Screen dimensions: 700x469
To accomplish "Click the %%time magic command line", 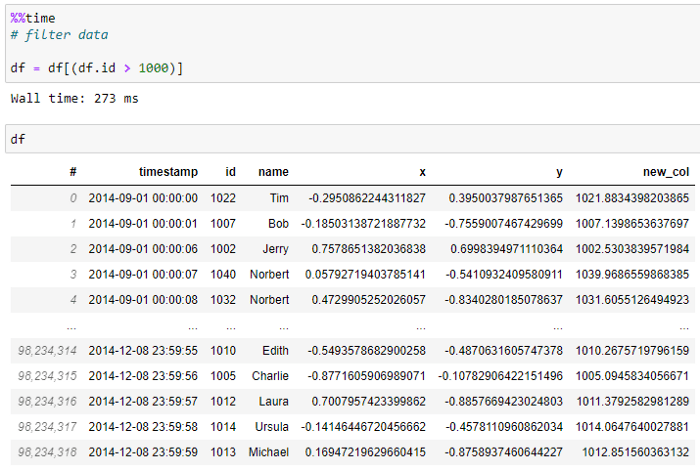I will point(33,19).
